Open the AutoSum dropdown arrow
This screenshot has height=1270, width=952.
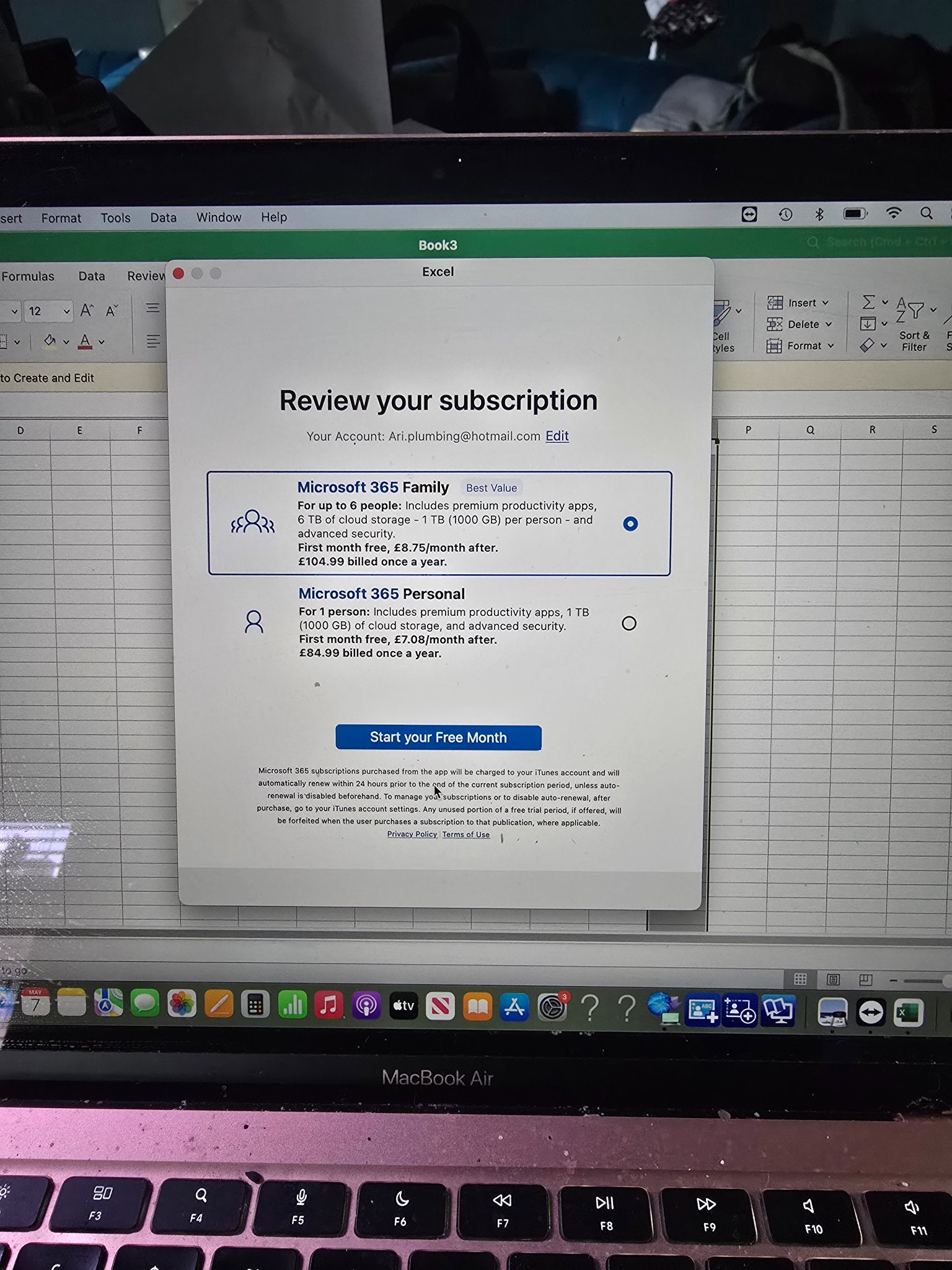(885, 302)
